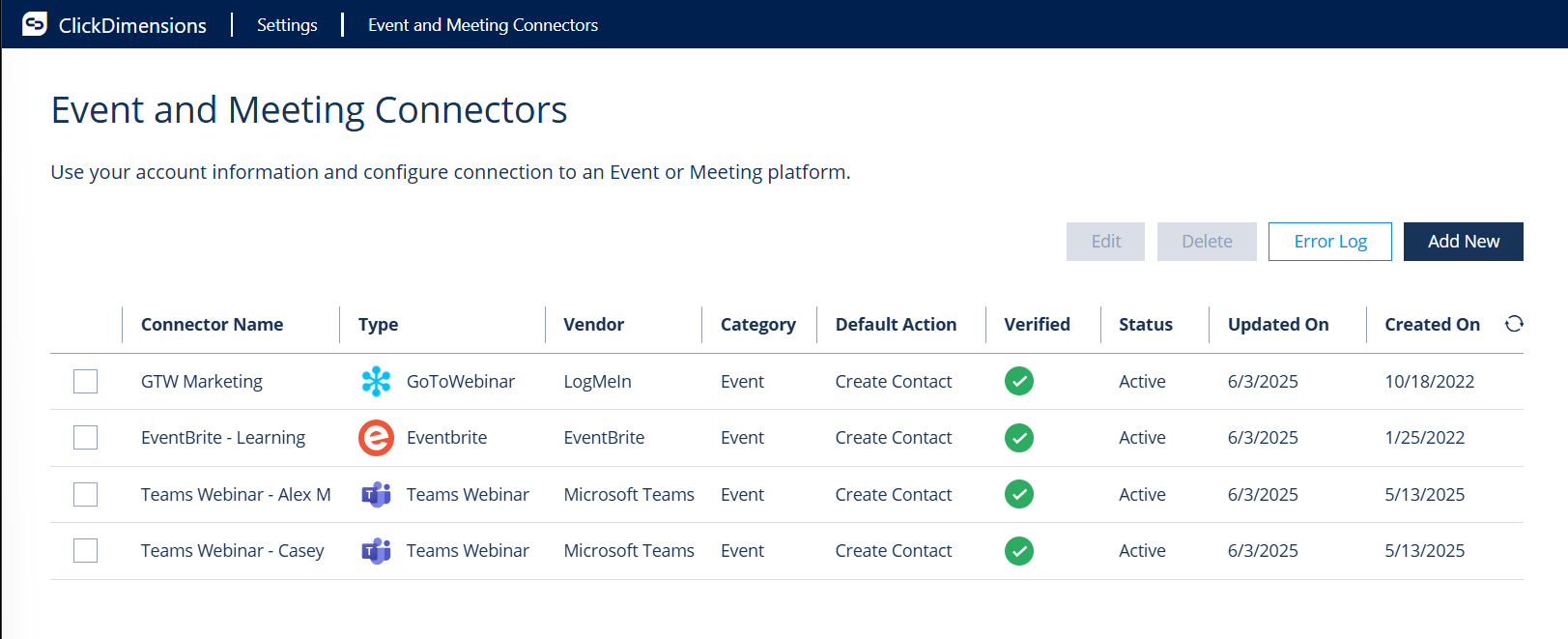The height and width of the screenshot is (639, 1568).
Task: Click Teams icon in Alex M row
Action: click(376, 495)
